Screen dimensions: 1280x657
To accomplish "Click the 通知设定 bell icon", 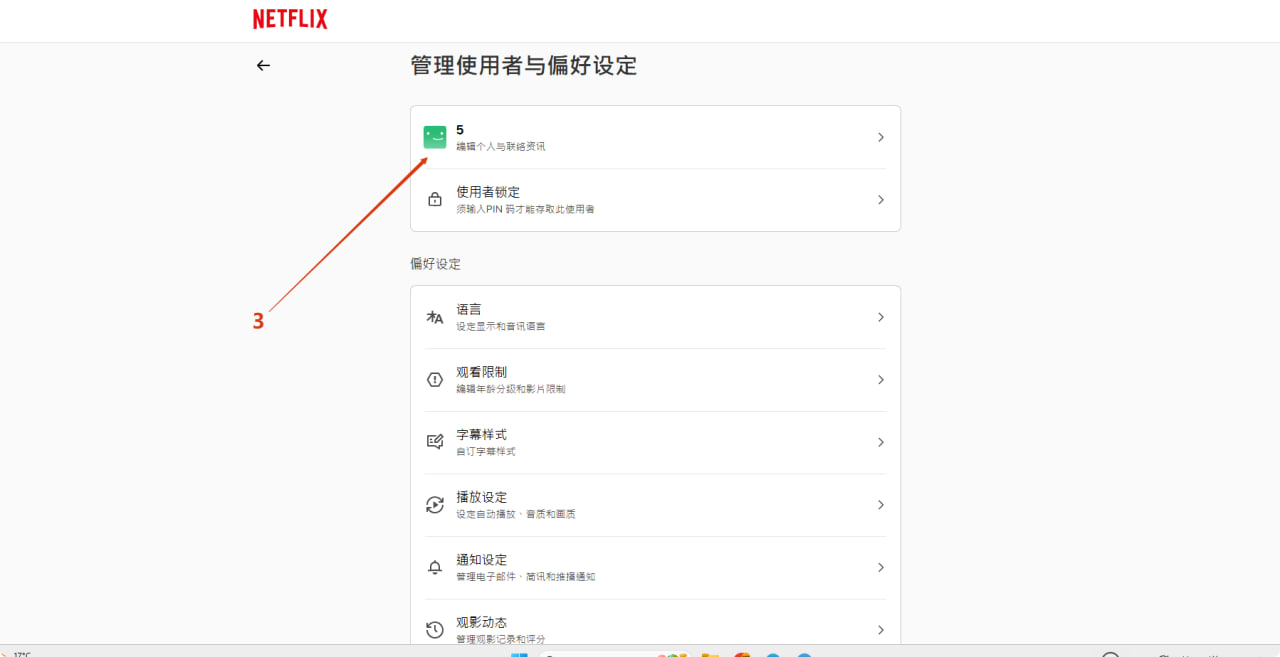I will [435, 567].
